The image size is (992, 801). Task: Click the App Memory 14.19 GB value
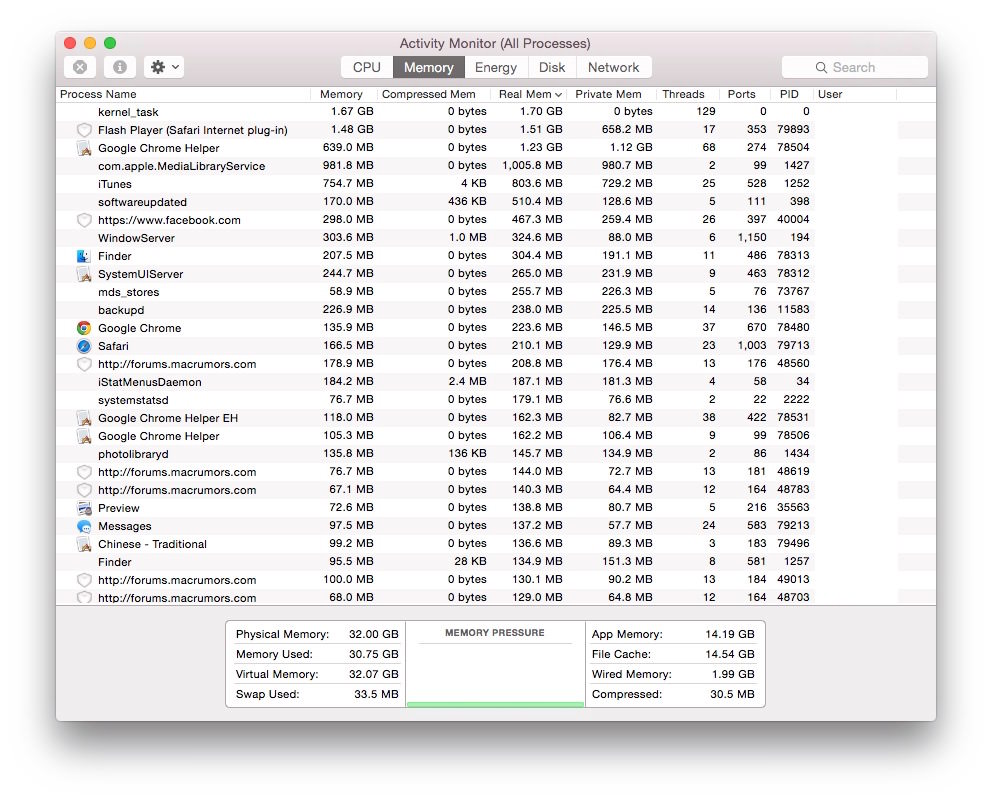[x=729, y=634]
